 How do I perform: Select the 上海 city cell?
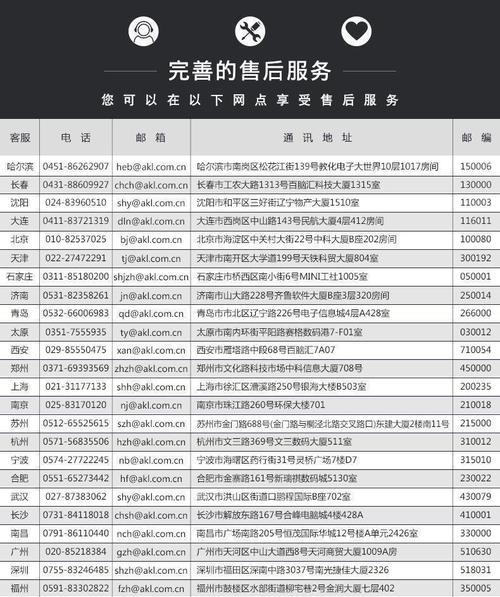(x=20, y=386)
